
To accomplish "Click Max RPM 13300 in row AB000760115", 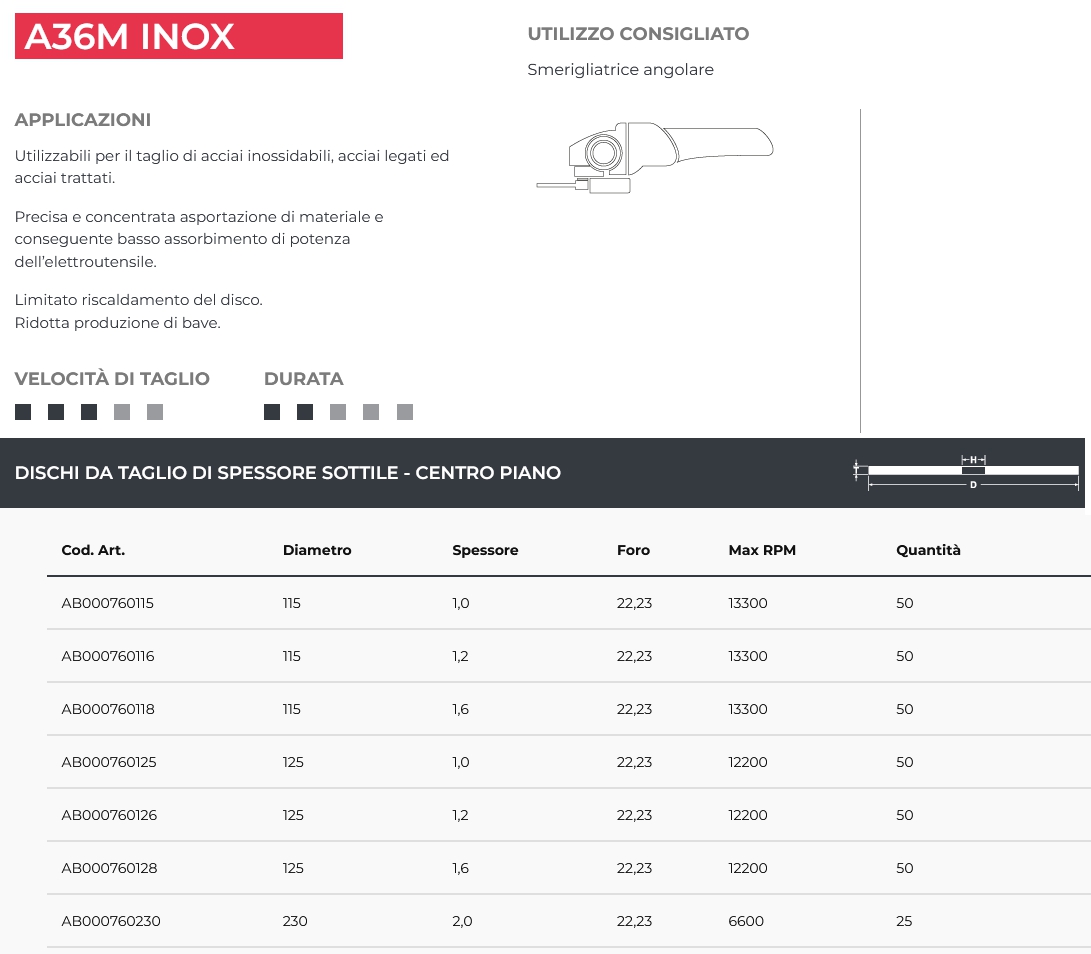I will pyautogui.click(x=748, y=603).
